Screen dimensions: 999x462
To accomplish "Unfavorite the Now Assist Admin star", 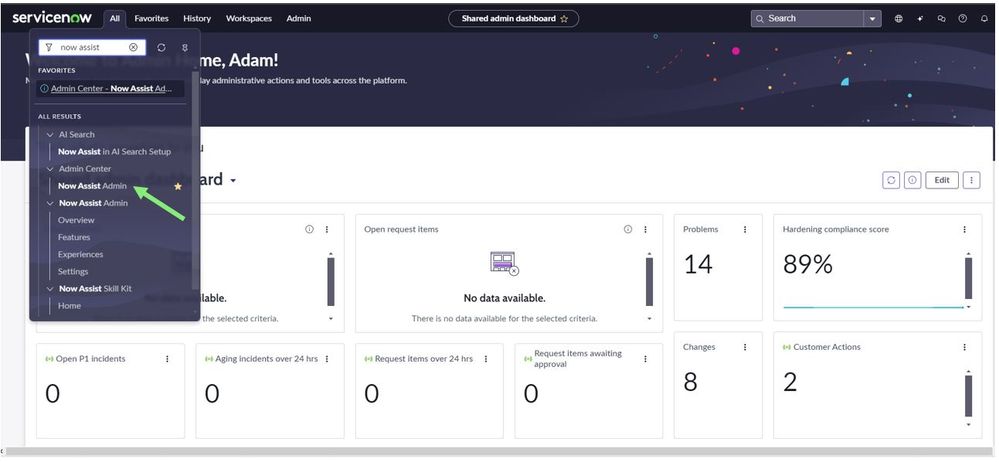I will click(178, 186).
